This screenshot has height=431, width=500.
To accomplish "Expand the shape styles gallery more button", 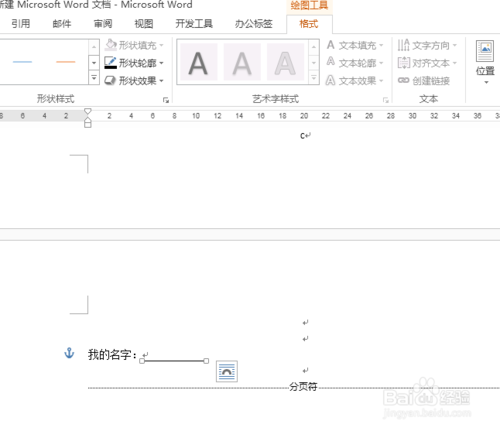I will 94,78.
